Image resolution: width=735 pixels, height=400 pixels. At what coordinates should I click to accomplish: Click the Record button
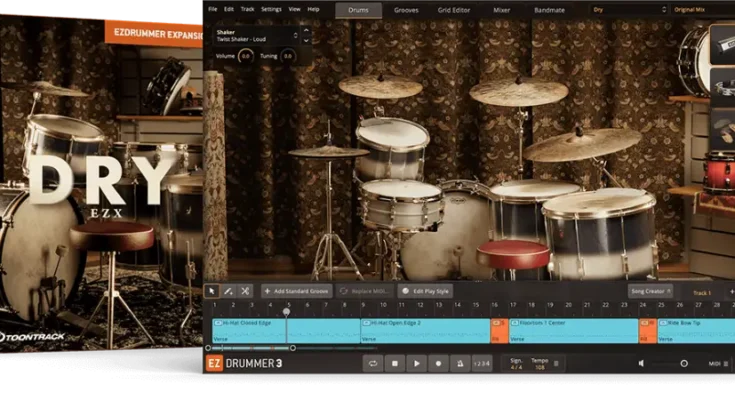point(438,364)
